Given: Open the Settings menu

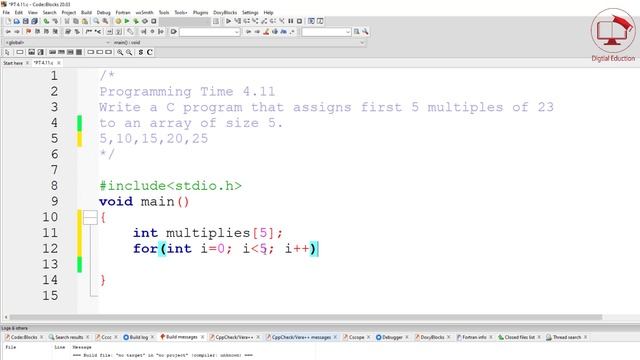Looking at the screenshot, I should (250, 13).
